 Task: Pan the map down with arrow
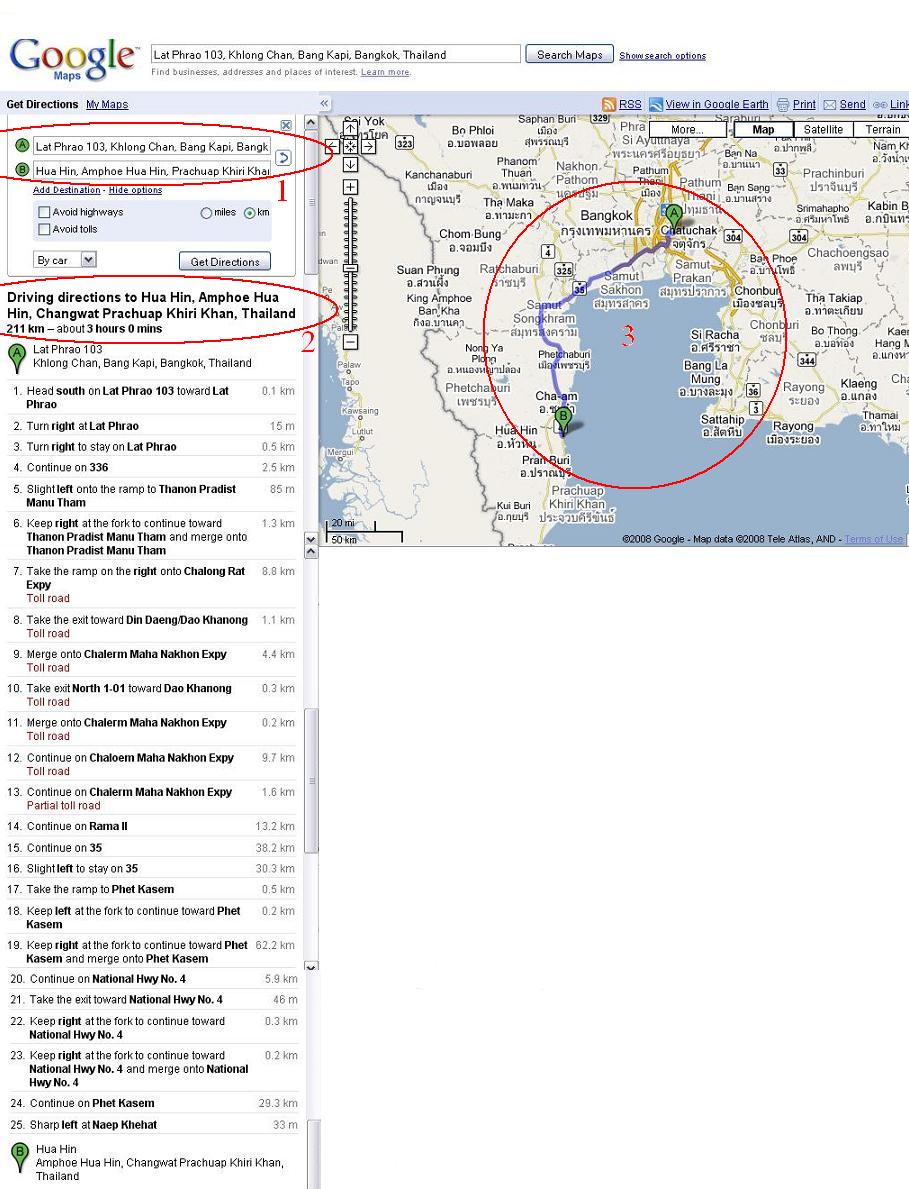(350, 165)
